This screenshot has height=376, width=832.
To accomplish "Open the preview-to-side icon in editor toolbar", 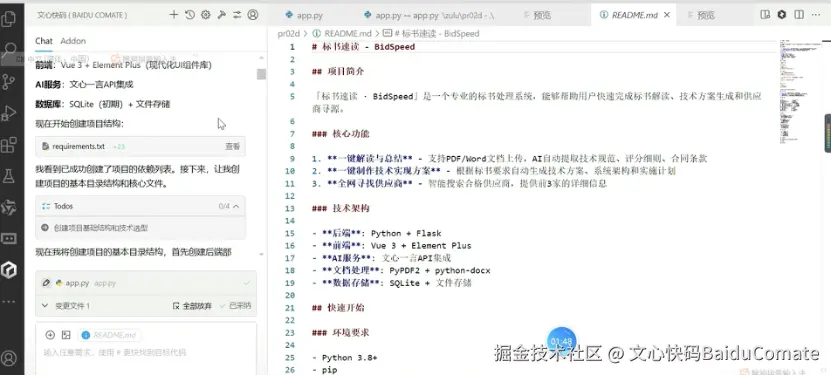I will click(765, 15).
